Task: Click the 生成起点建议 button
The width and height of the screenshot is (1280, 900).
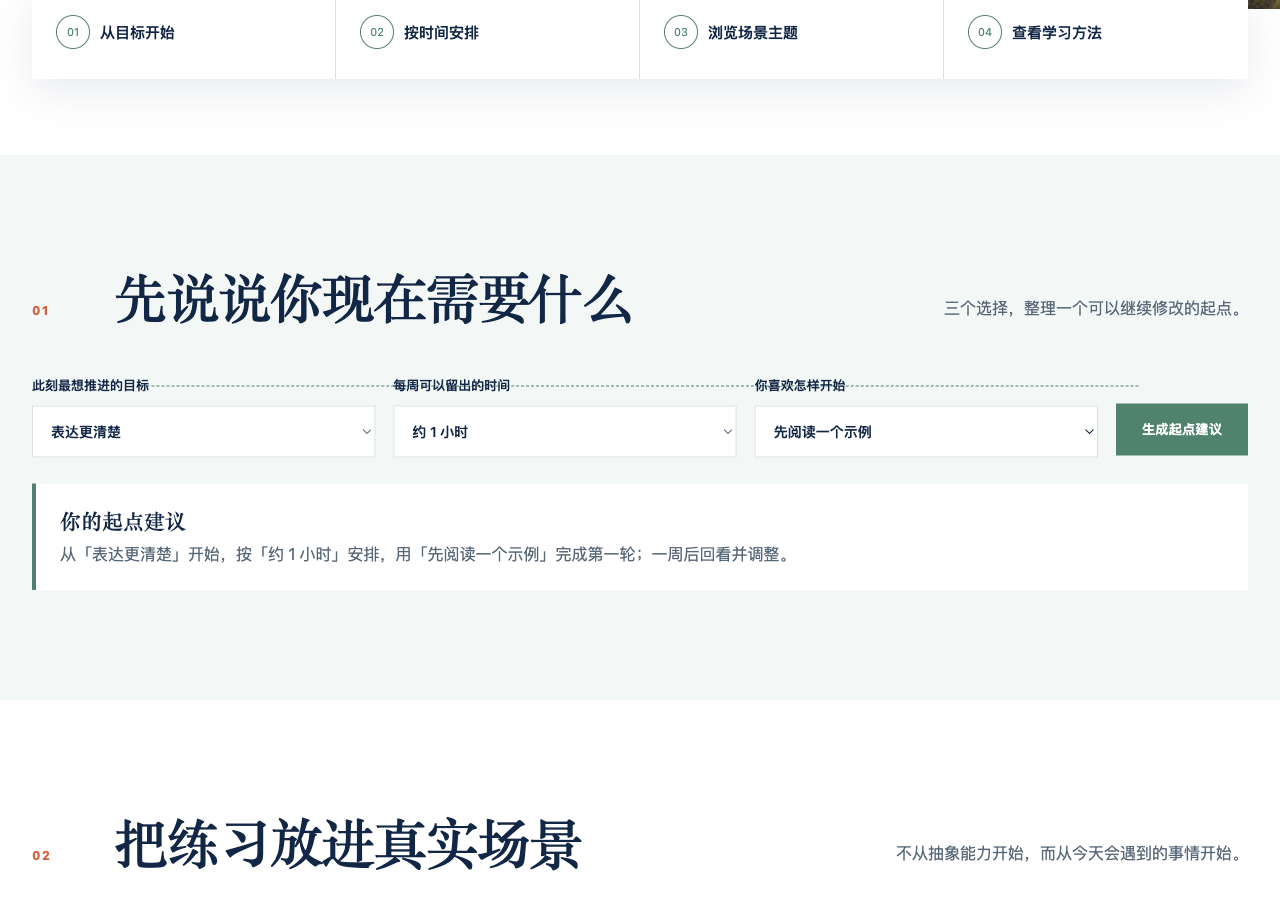Action: tap(1182, 429)
